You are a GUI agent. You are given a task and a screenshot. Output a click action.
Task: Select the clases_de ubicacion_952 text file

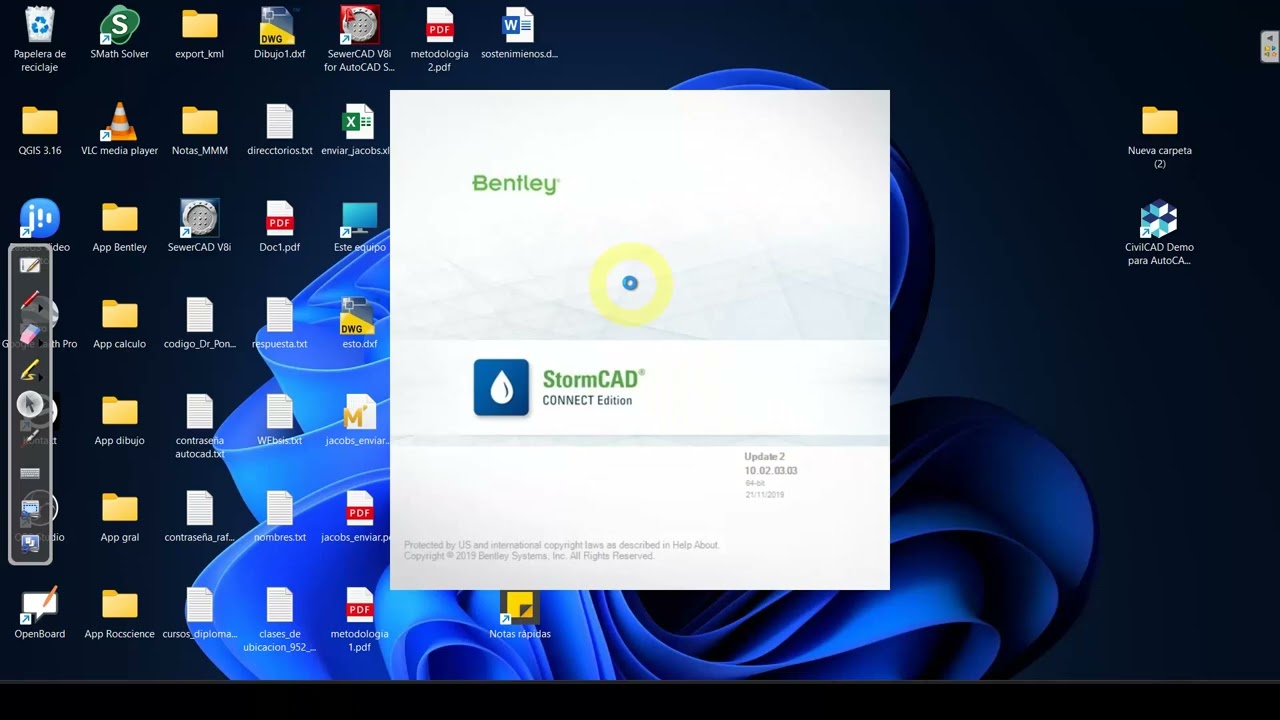280,620
